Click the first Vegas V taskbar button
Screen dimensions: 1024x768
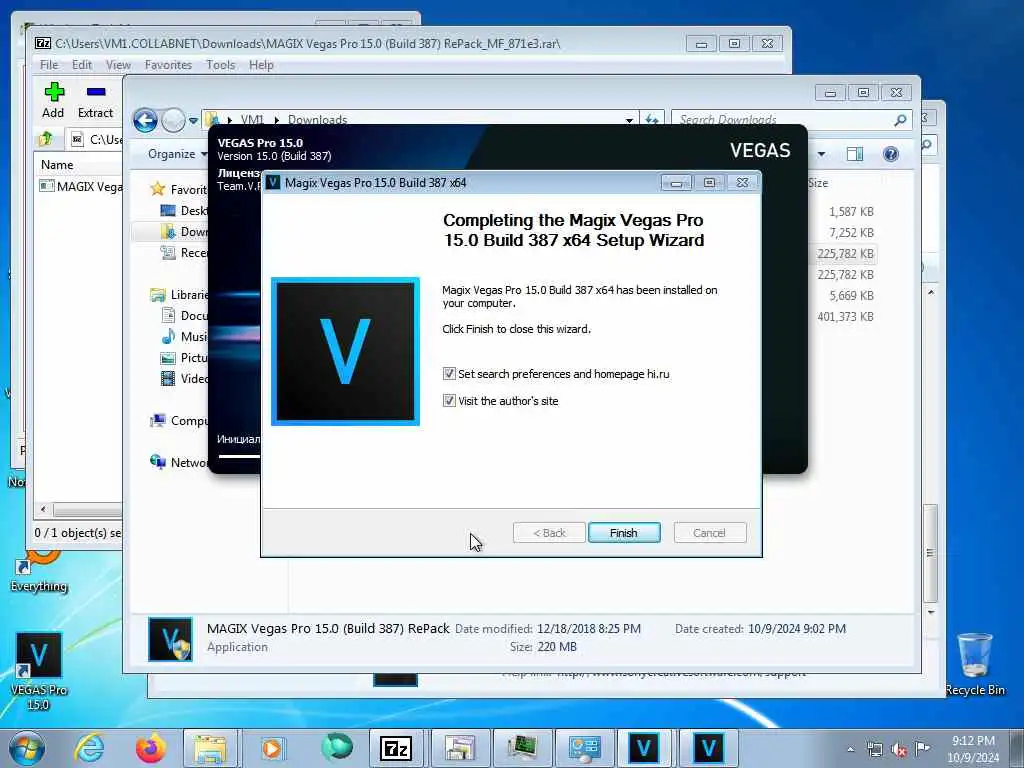pos(644,748)
